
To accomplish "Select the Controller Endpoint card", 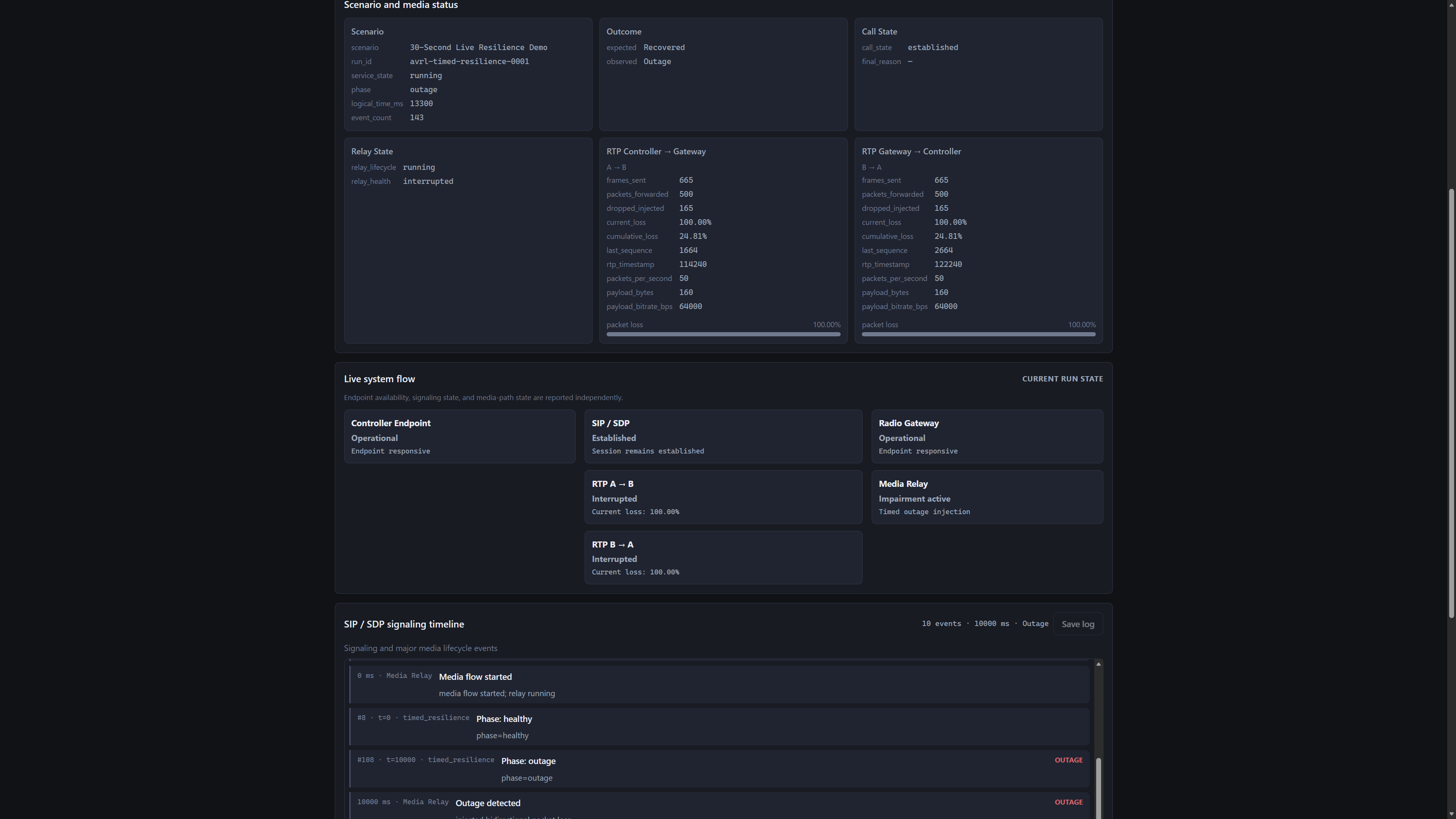I will 460,436.
